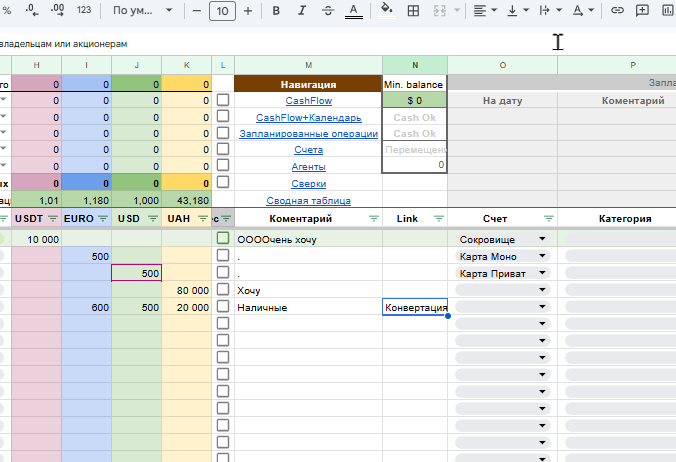The width and height of the screenshot is (676, 462).
Task: Click in the formula bar text
Action: point(64,44)
